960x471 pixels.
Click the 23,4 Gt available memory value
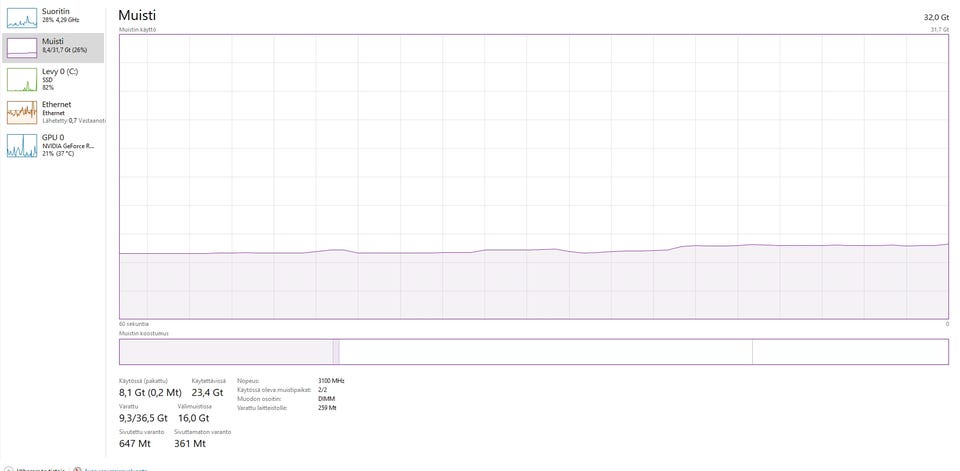(x=207, y=393)
